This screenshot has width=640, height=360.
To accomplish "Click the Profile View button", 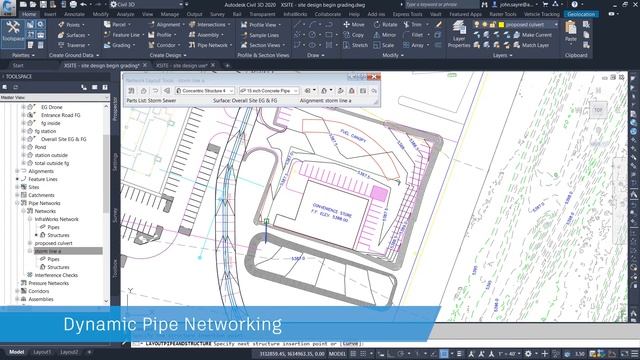I will tap(261, 24).
